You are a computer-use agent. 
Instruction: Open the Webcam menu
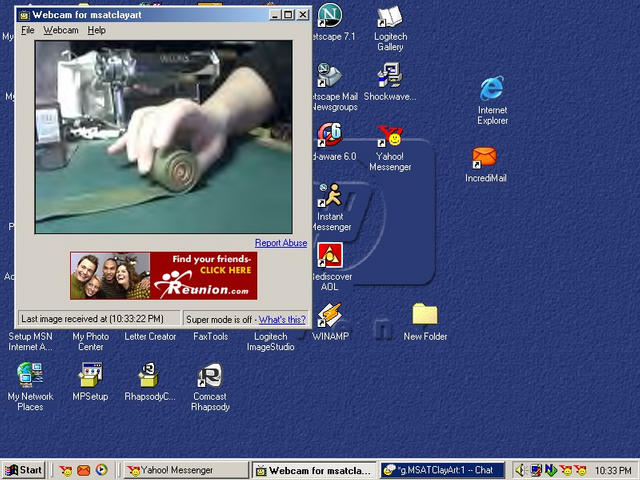point(61,30)
